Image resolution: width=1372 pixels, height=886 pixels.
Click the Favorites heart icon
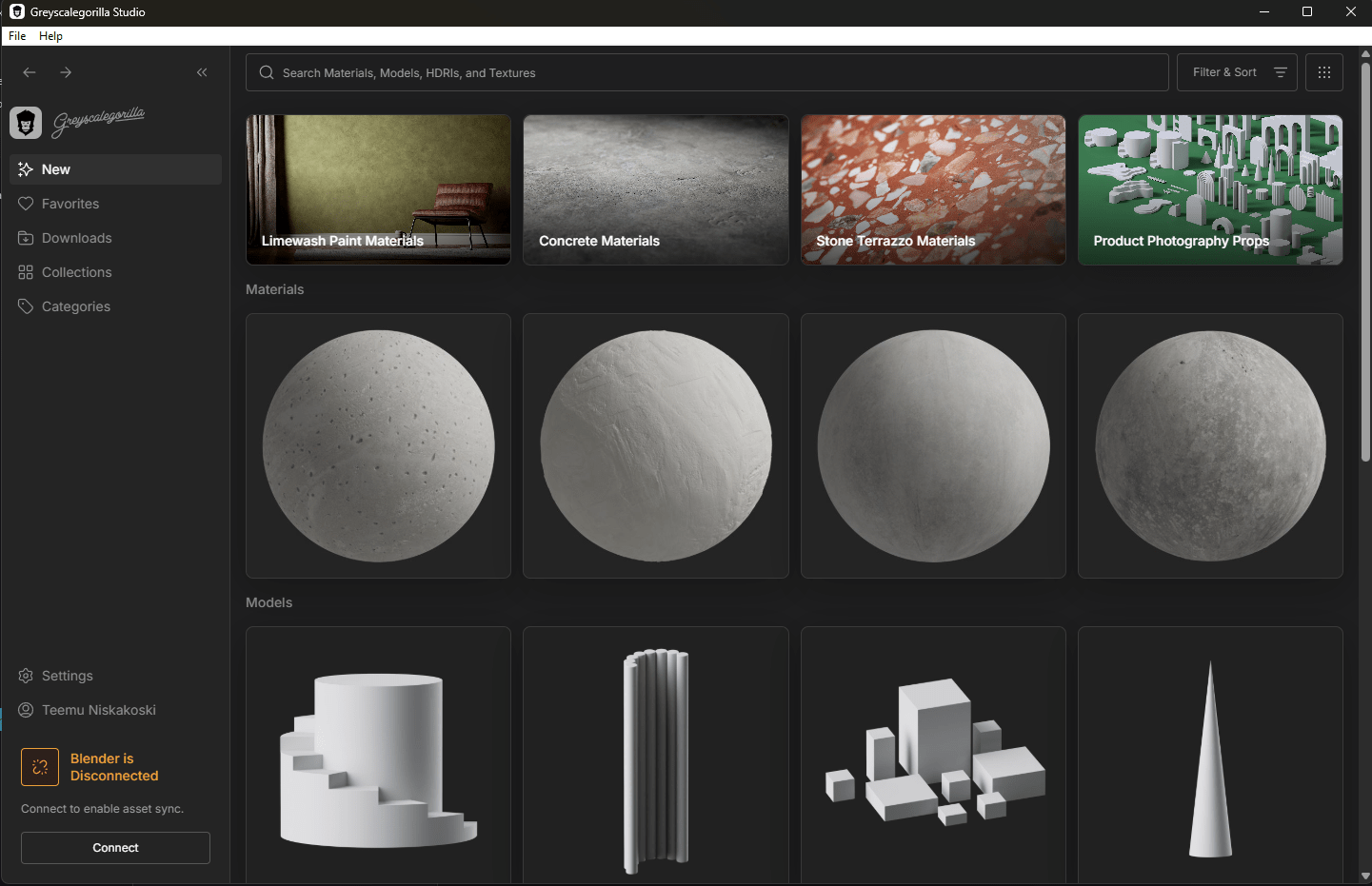click(x=26, y=204)
